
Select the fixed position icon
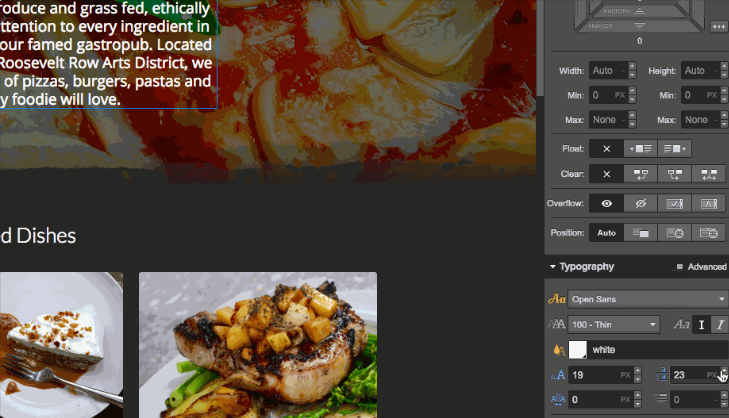coord(709,233)
